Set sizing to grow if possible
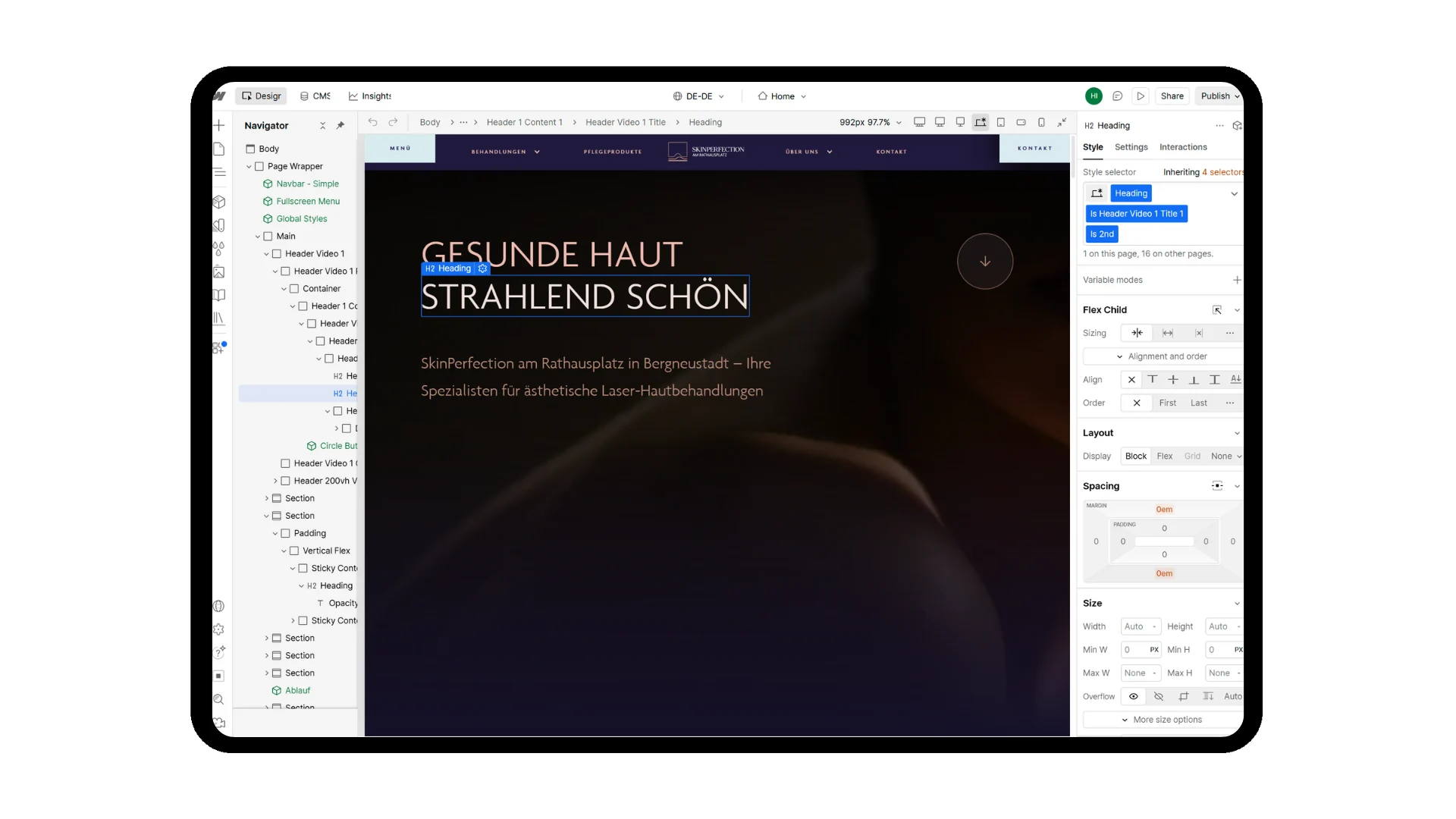 point(1168,333)
